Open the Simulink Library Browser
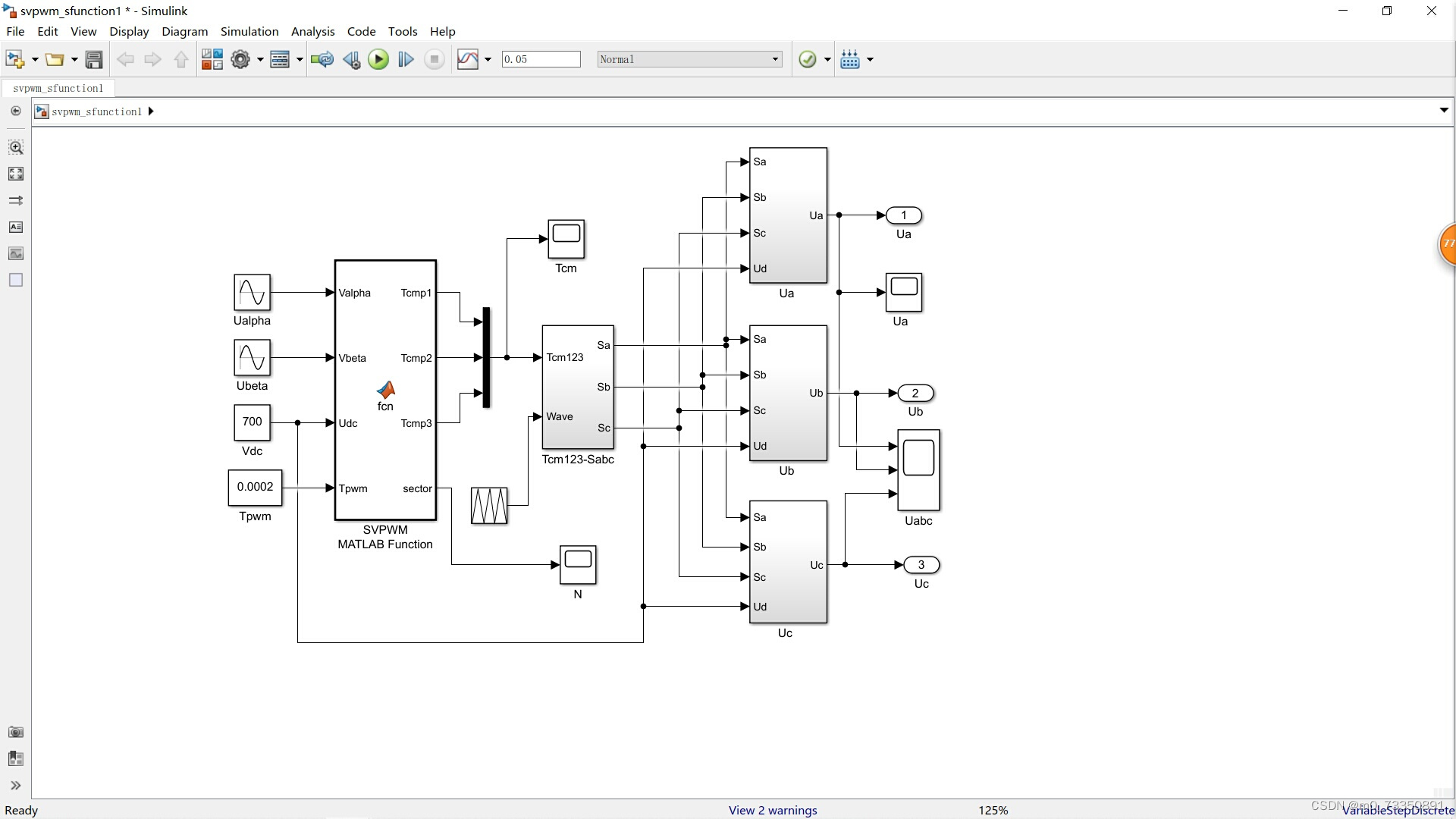 [212, 59]
